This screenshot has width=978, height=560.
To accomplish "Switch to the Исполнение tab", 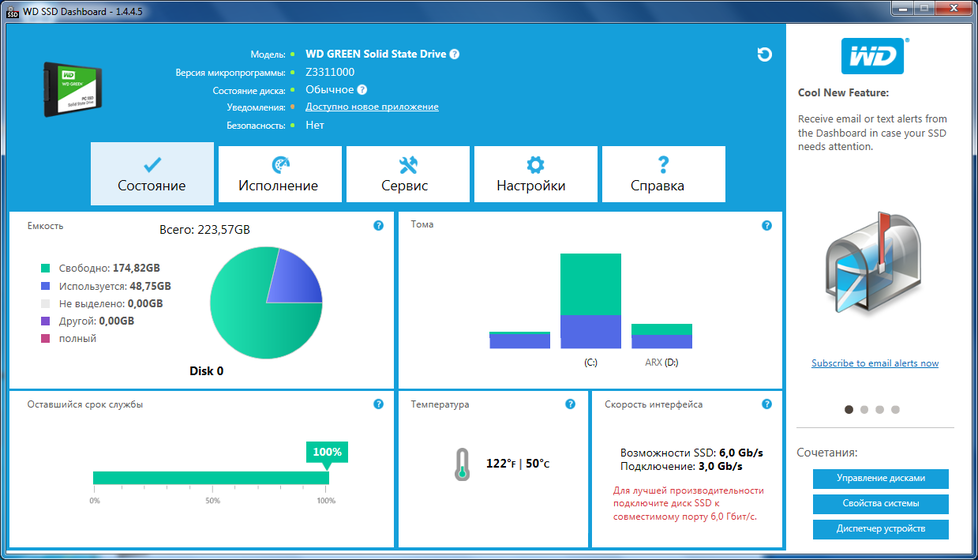I will tap(279, 175).
